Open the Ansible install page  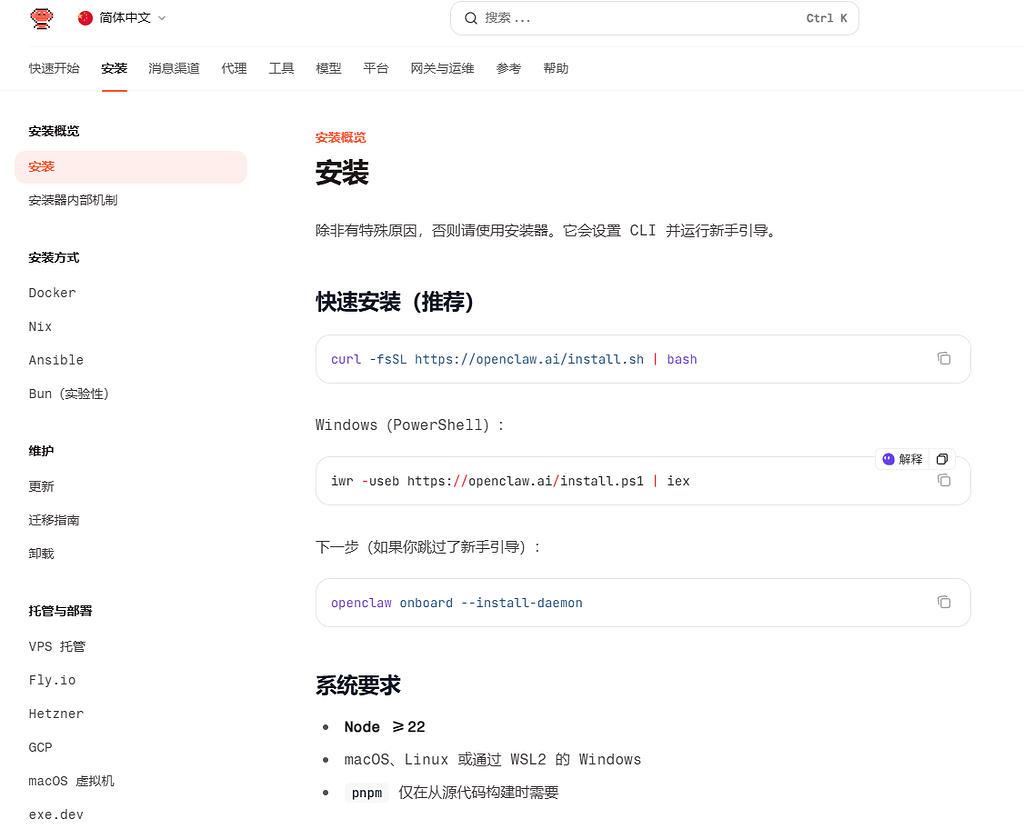(x=56, y=360)
